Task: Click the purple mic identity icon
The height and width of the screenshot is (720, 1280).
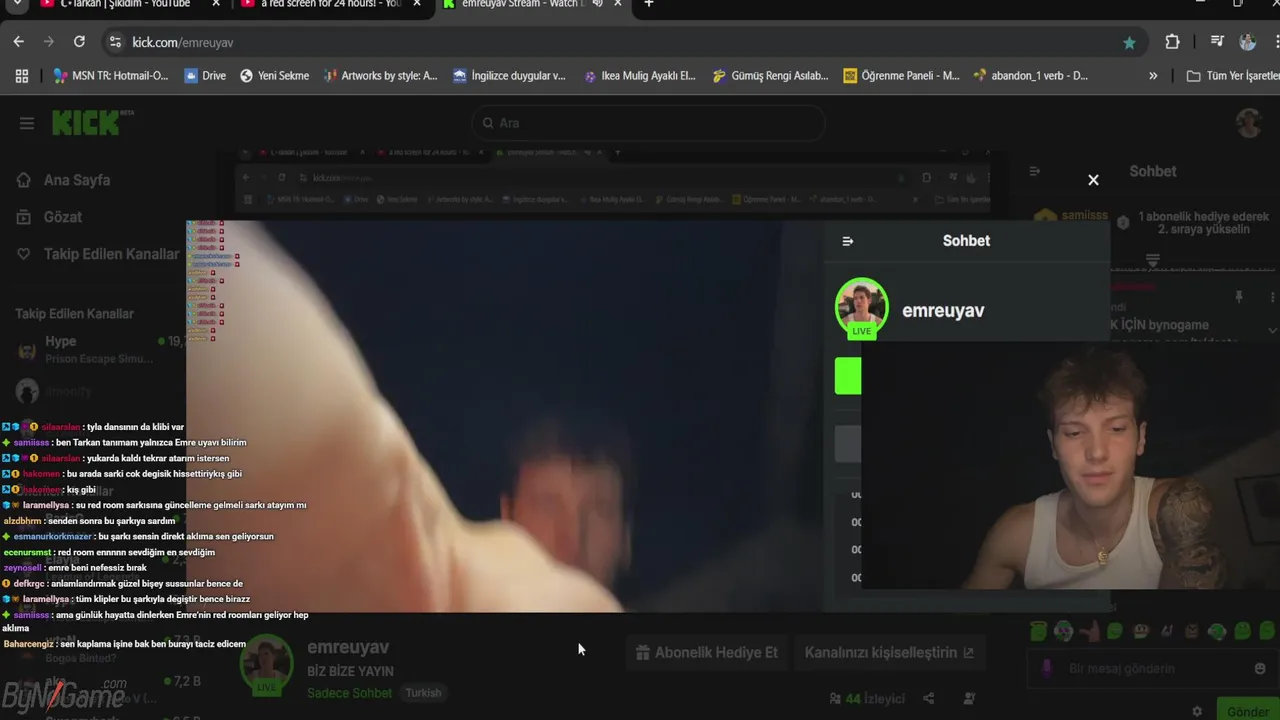Action: [1047, 668]
